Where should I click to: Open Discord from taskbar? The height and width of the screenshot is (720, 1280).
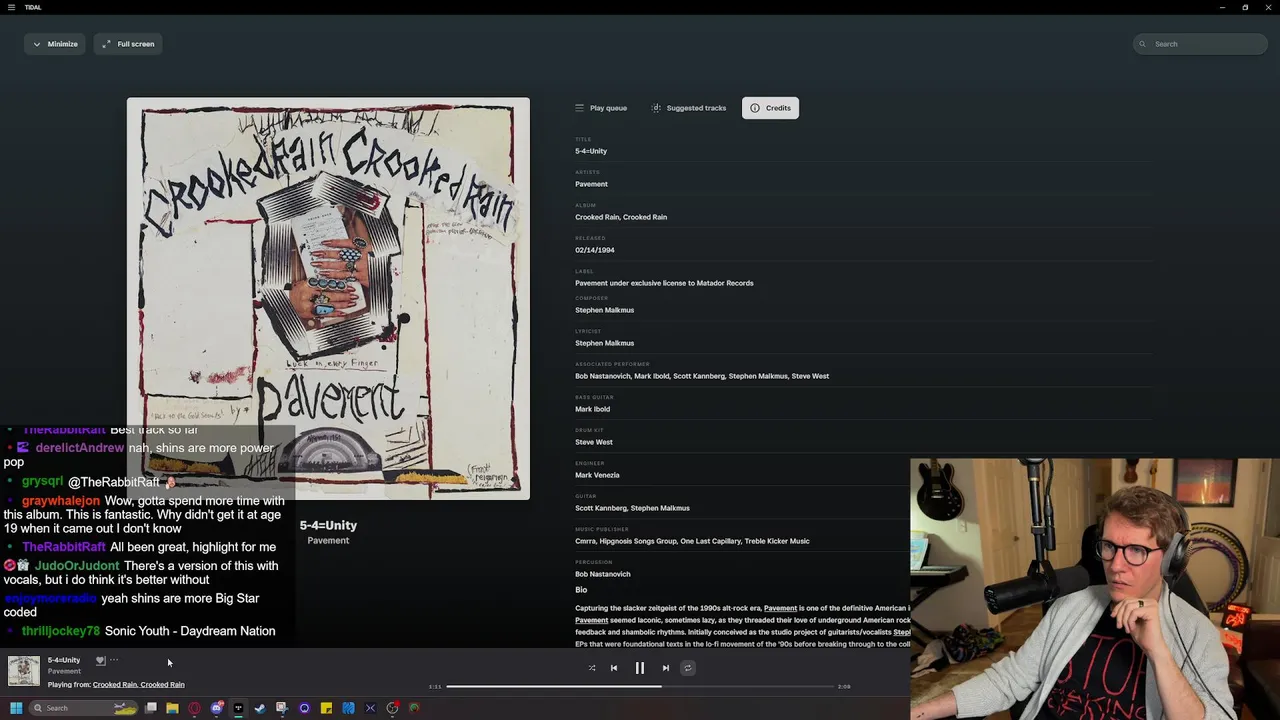[x=216, y=708]
